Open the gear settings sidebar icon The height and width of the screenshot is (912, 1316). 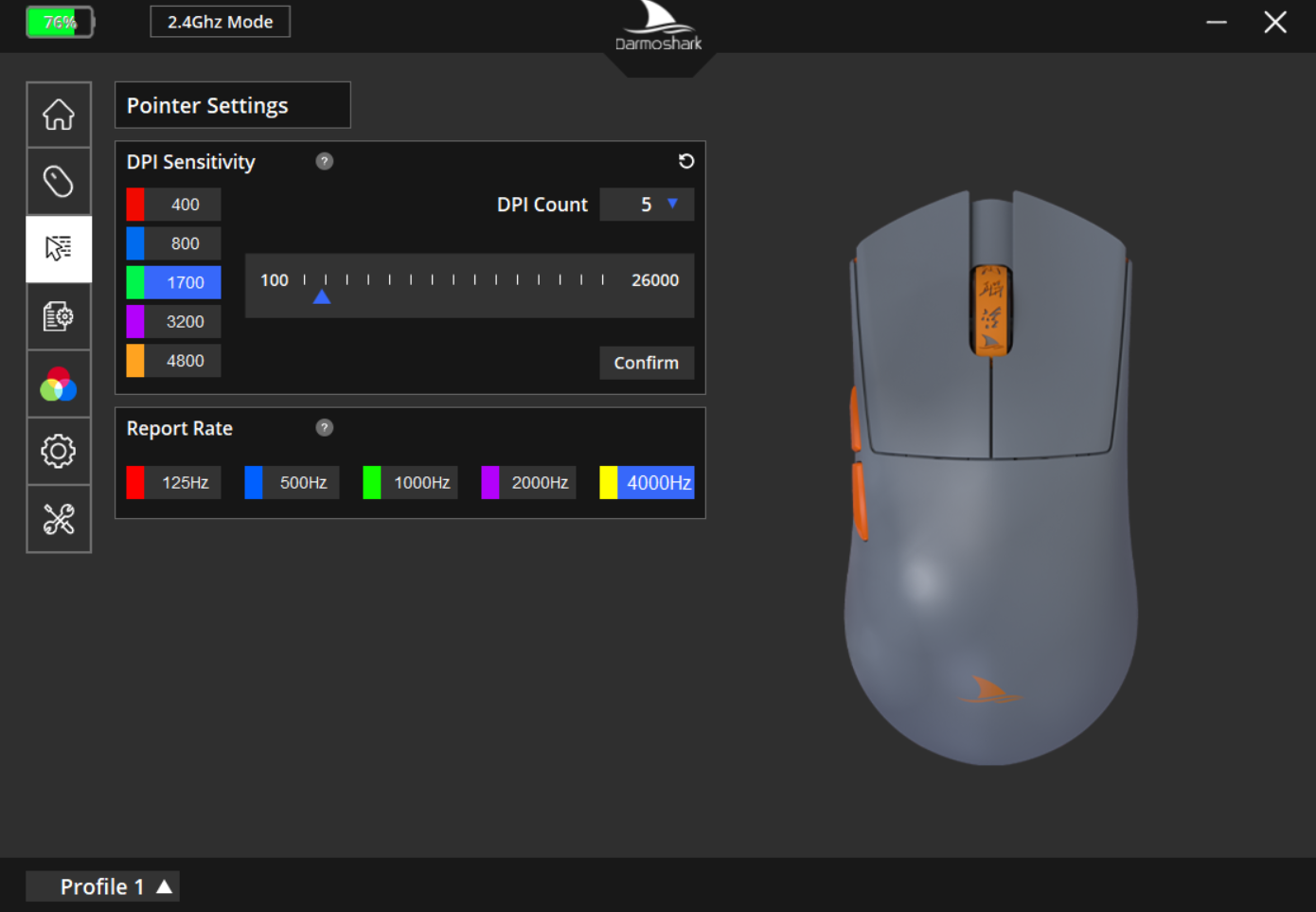point(59,452)
